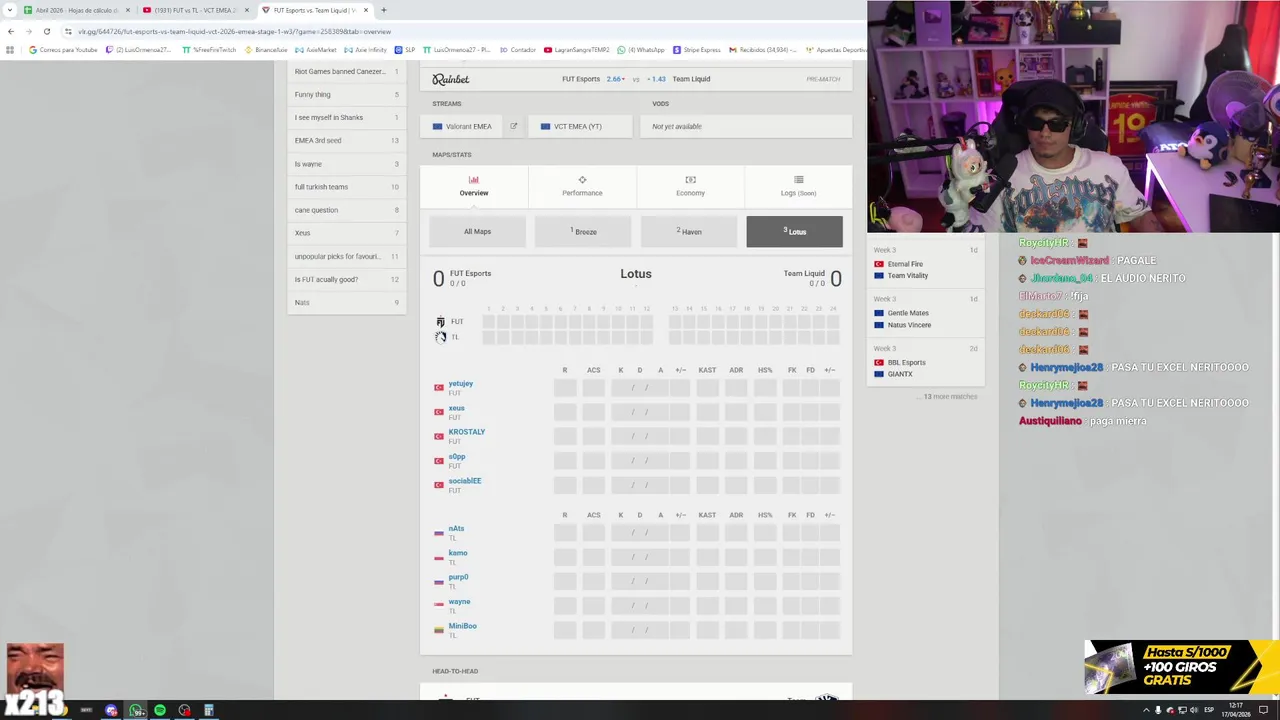Show All Maps stats
This screenshot has width=1280, height=720.
(477, 231)
